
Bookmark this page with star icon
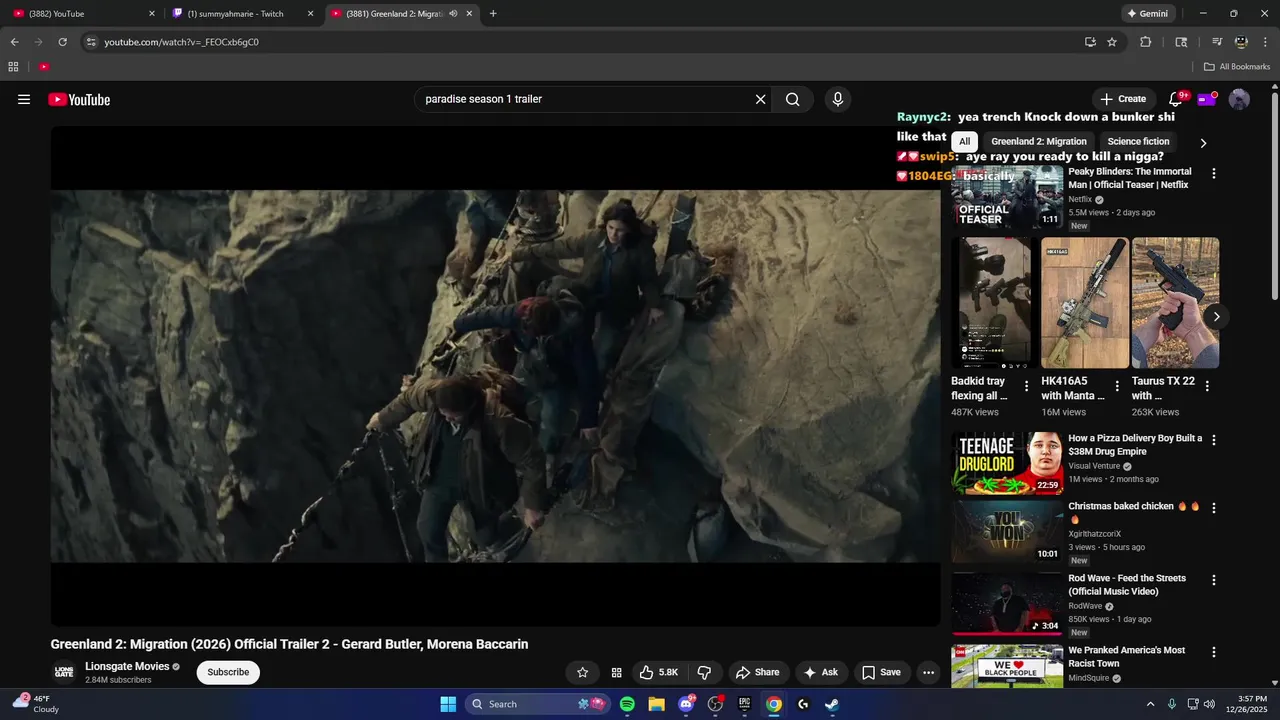1112,42
